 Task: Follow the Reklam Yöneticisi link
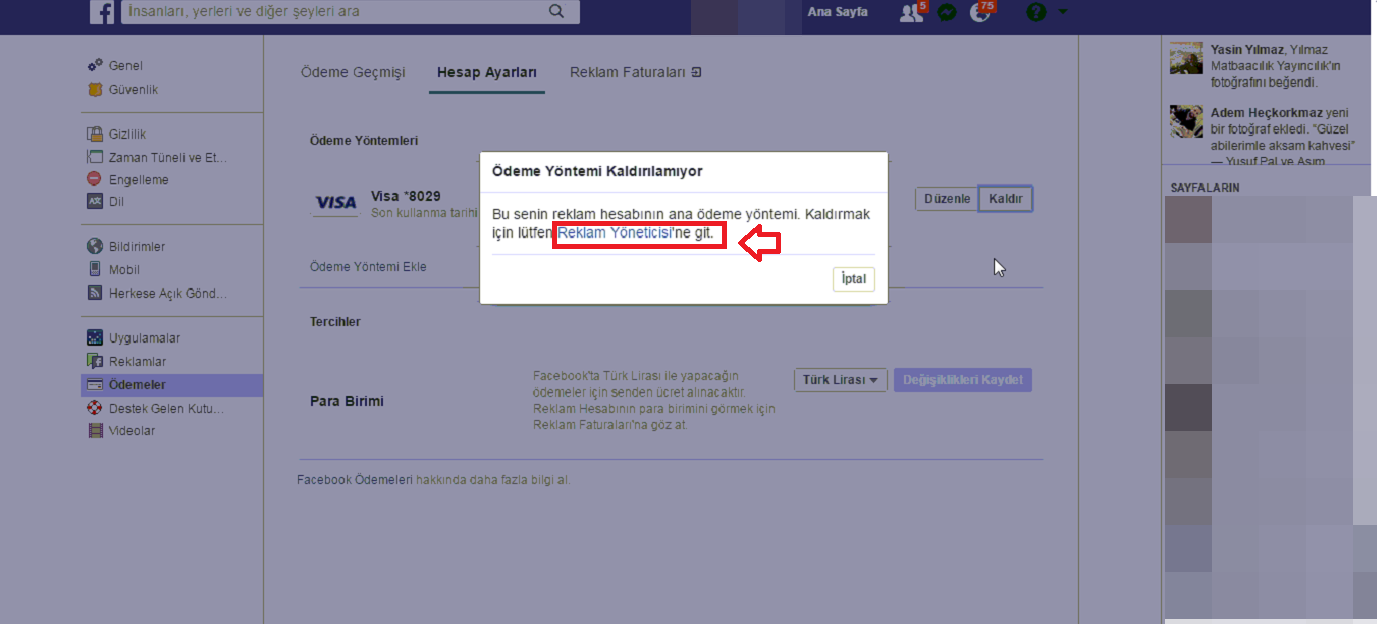pos(613,232)
